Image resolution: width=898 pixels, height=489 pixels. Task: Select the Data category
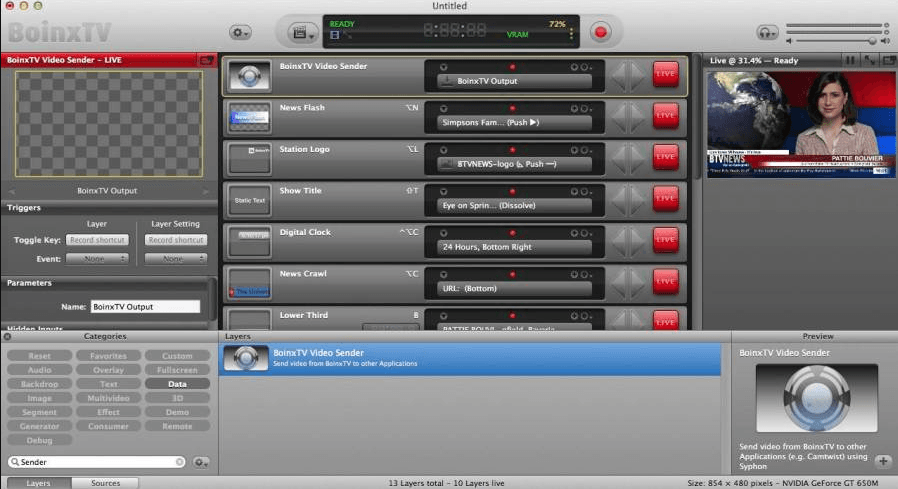[177, 384]
